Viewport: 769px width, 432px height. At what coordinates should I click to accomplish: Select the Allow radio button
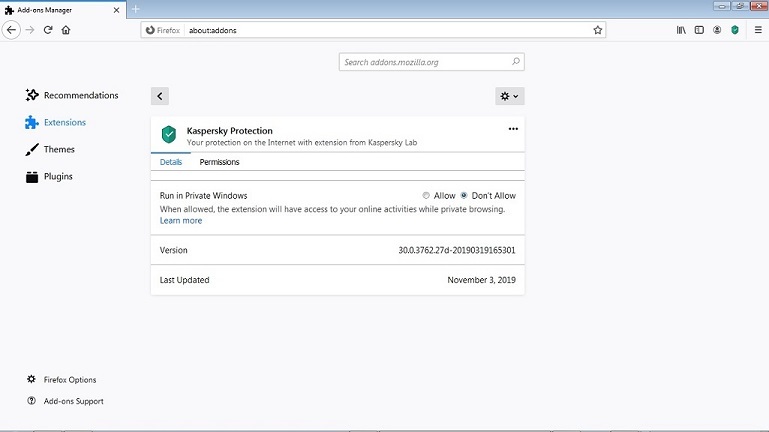[426, 195]
